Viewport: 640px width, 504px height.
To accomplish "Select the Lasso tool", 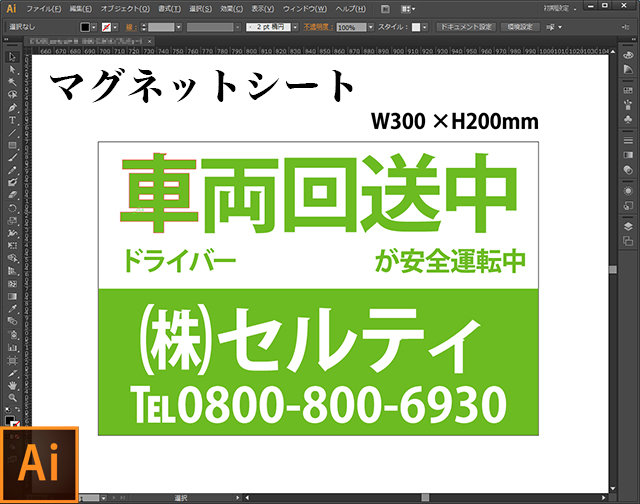I will coord(12,95).
